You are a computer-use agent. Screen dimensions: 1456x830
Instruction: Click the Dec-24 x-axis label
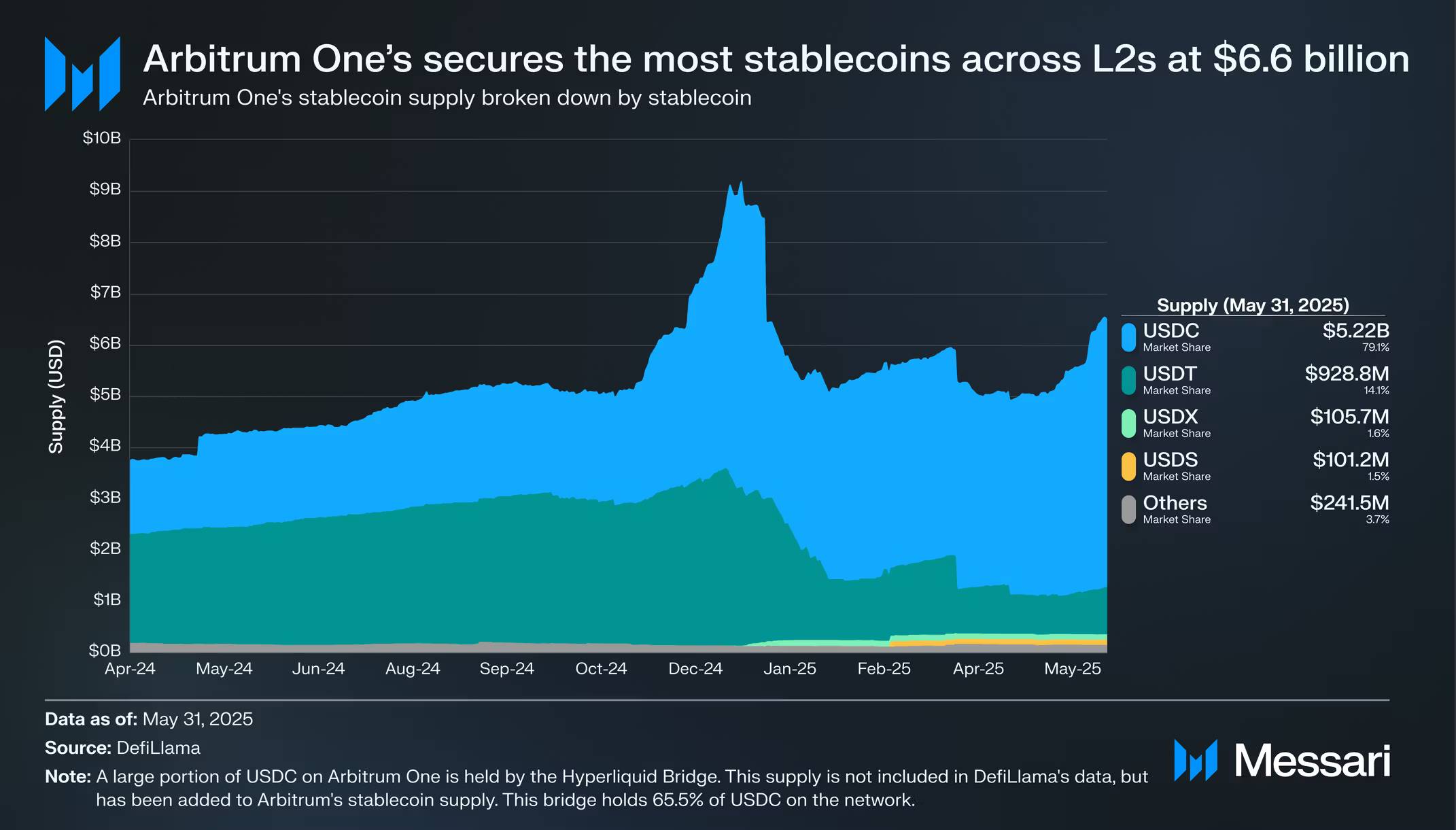pyautogui.click(x=695, y=669)
